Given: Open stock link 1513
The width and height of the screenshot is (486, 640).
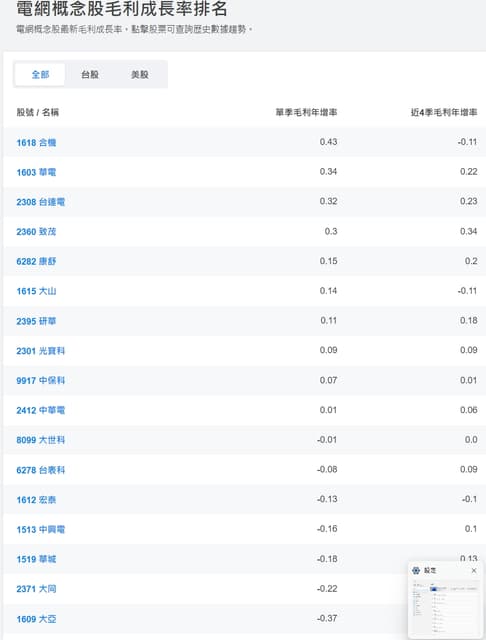Looking at the screenshot, I should pos(41,530).
